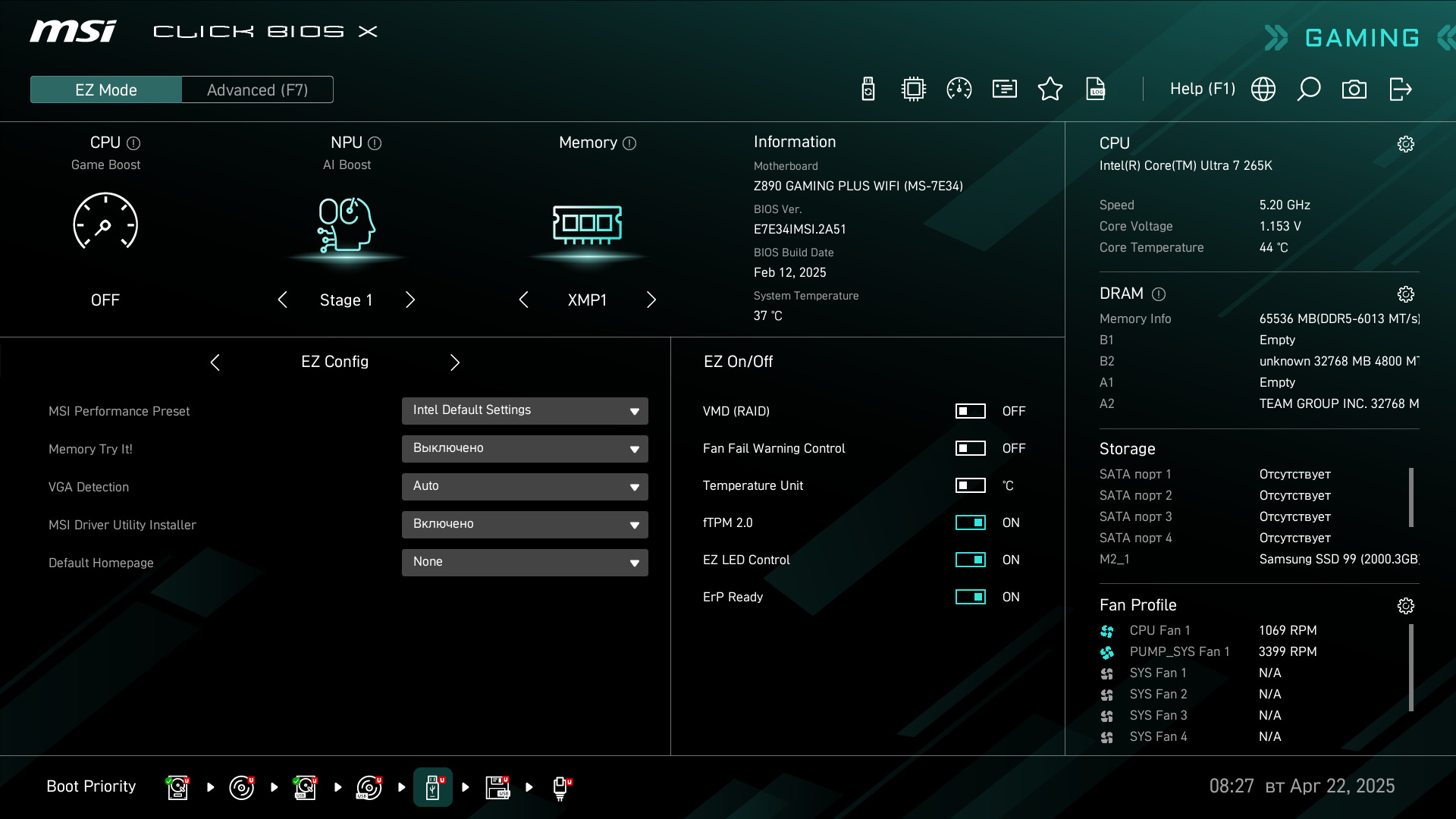Click right arrow next to EZ Config
Viewport: 1456px width, 819px height.
tap(455, 362)
